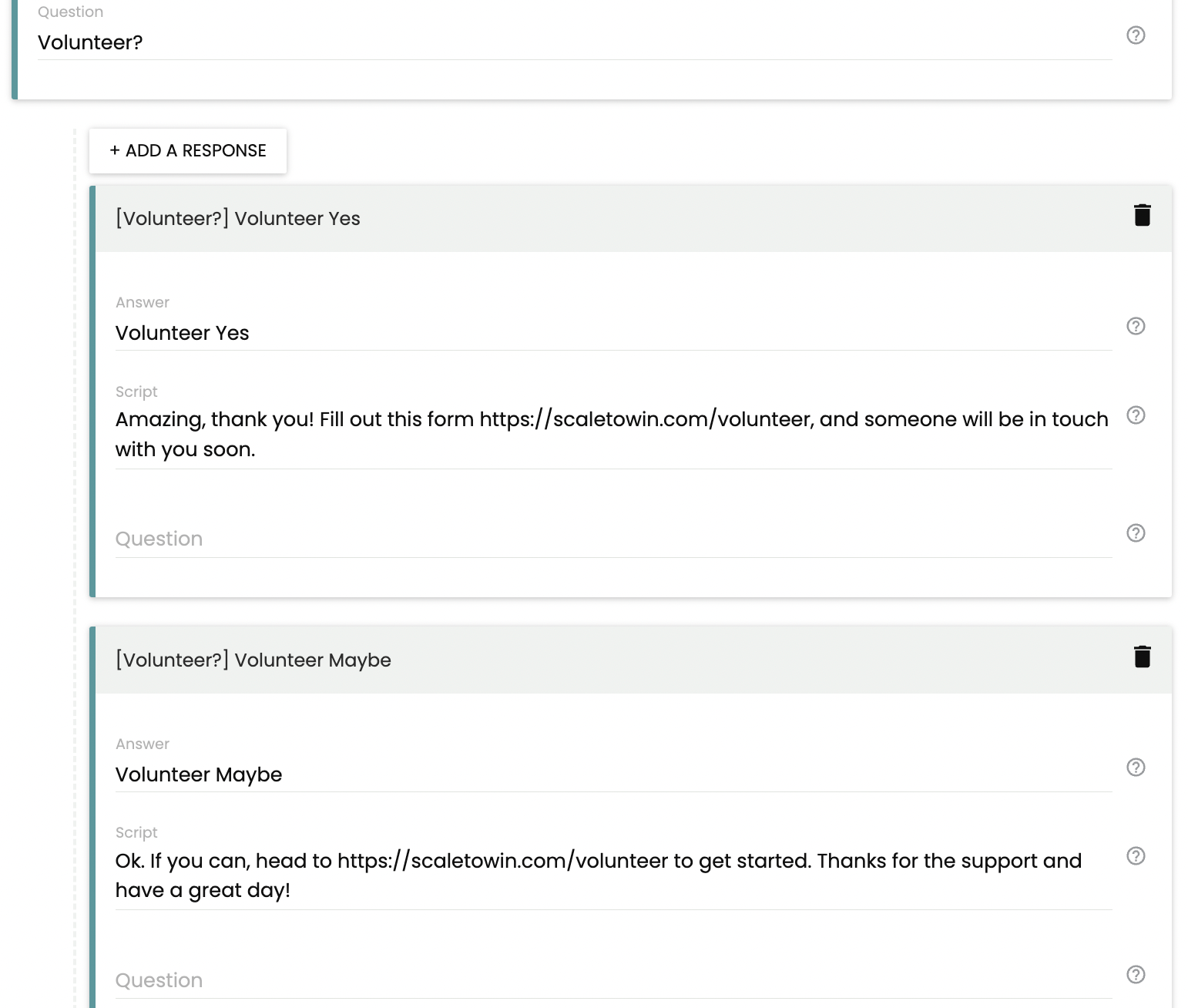Focus empty Question field under Volunteer Maybe

[613, 980]
